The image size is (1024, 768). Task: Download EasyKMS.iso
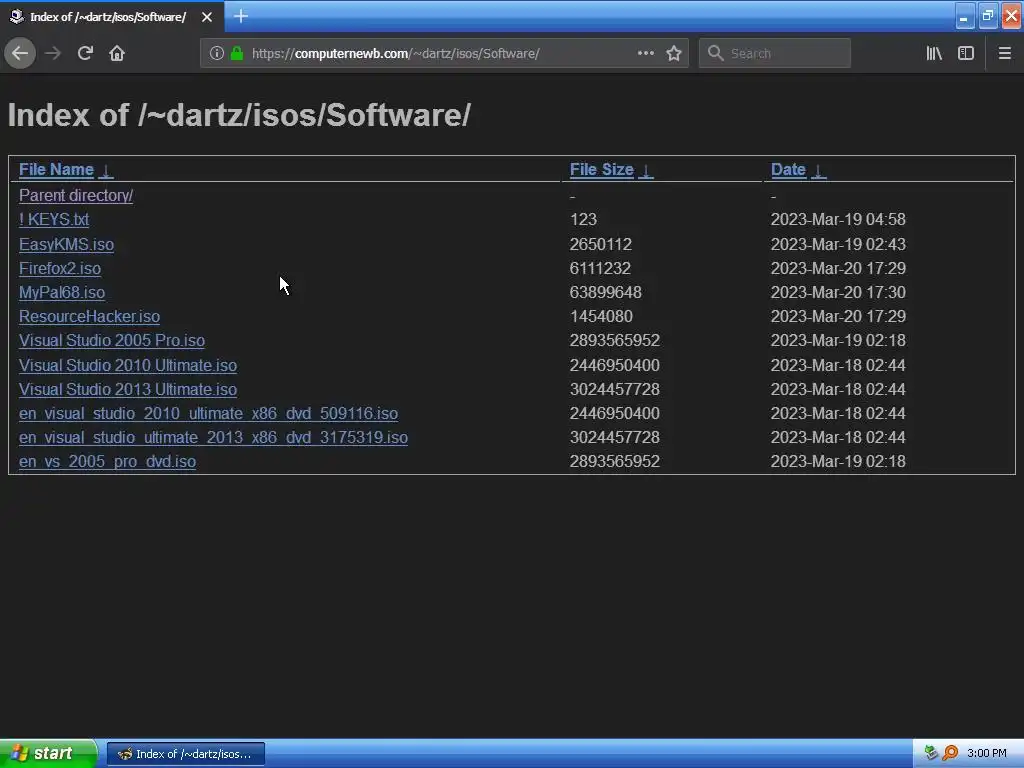(x=66, y=244)
